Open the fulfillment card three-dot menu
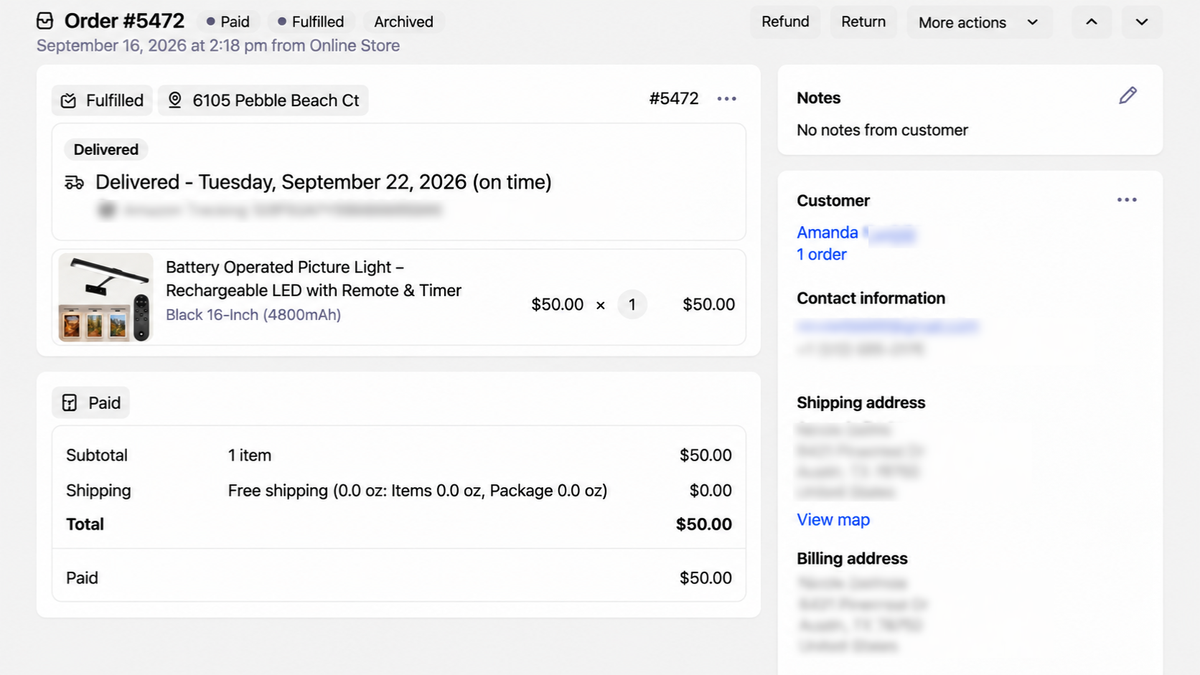1200x675 pixels. 727,99
